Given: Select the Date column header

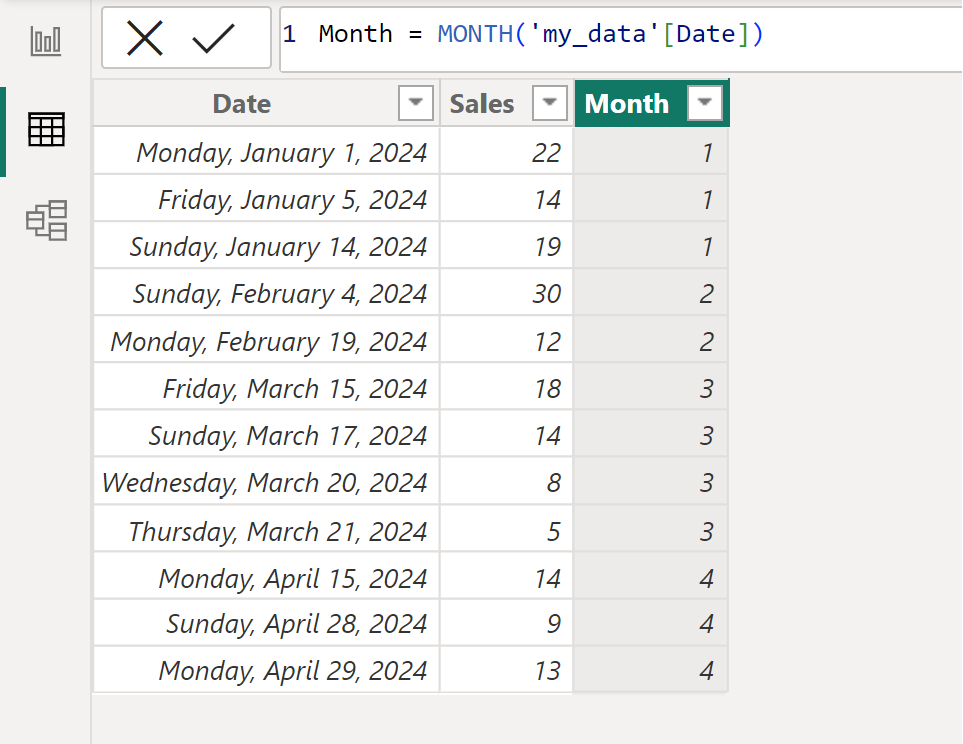Looking at the screenshot, I should coord(241,103).
